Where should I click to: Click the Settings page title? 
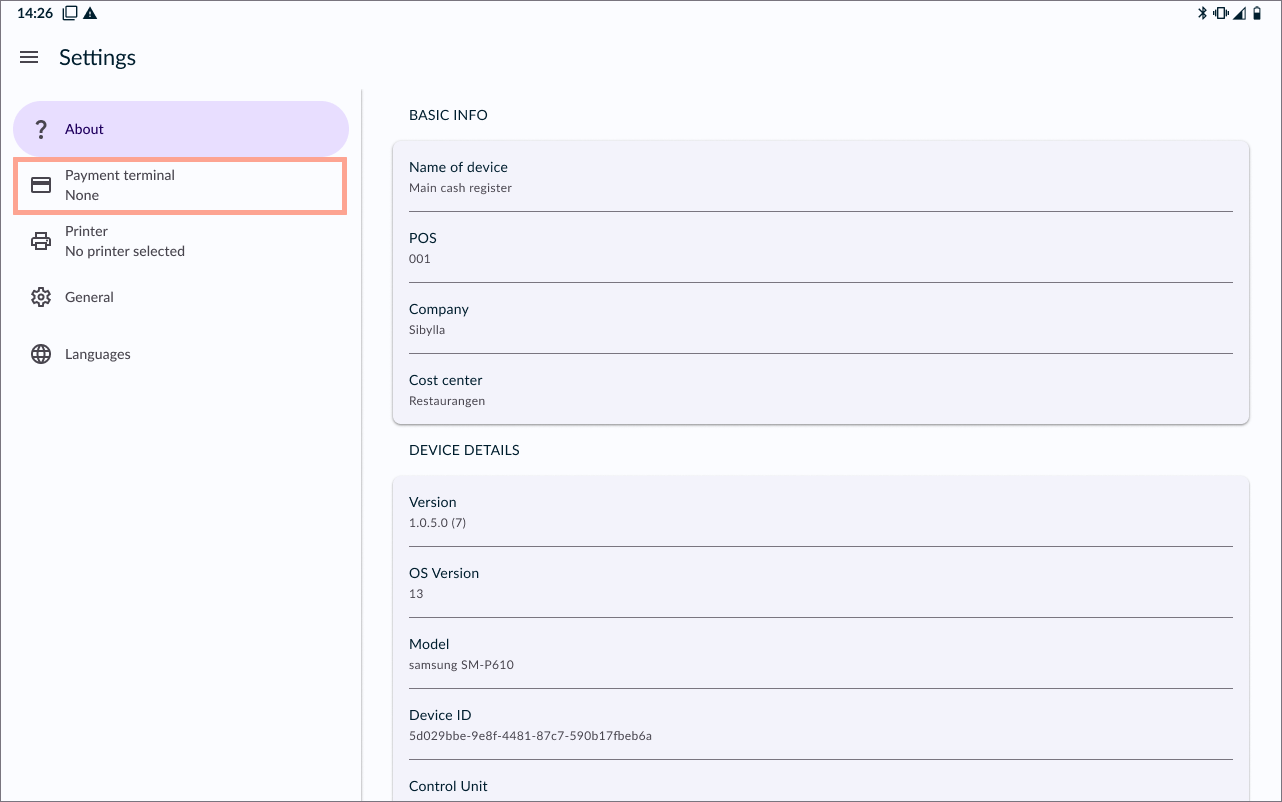tap(97, 58)
